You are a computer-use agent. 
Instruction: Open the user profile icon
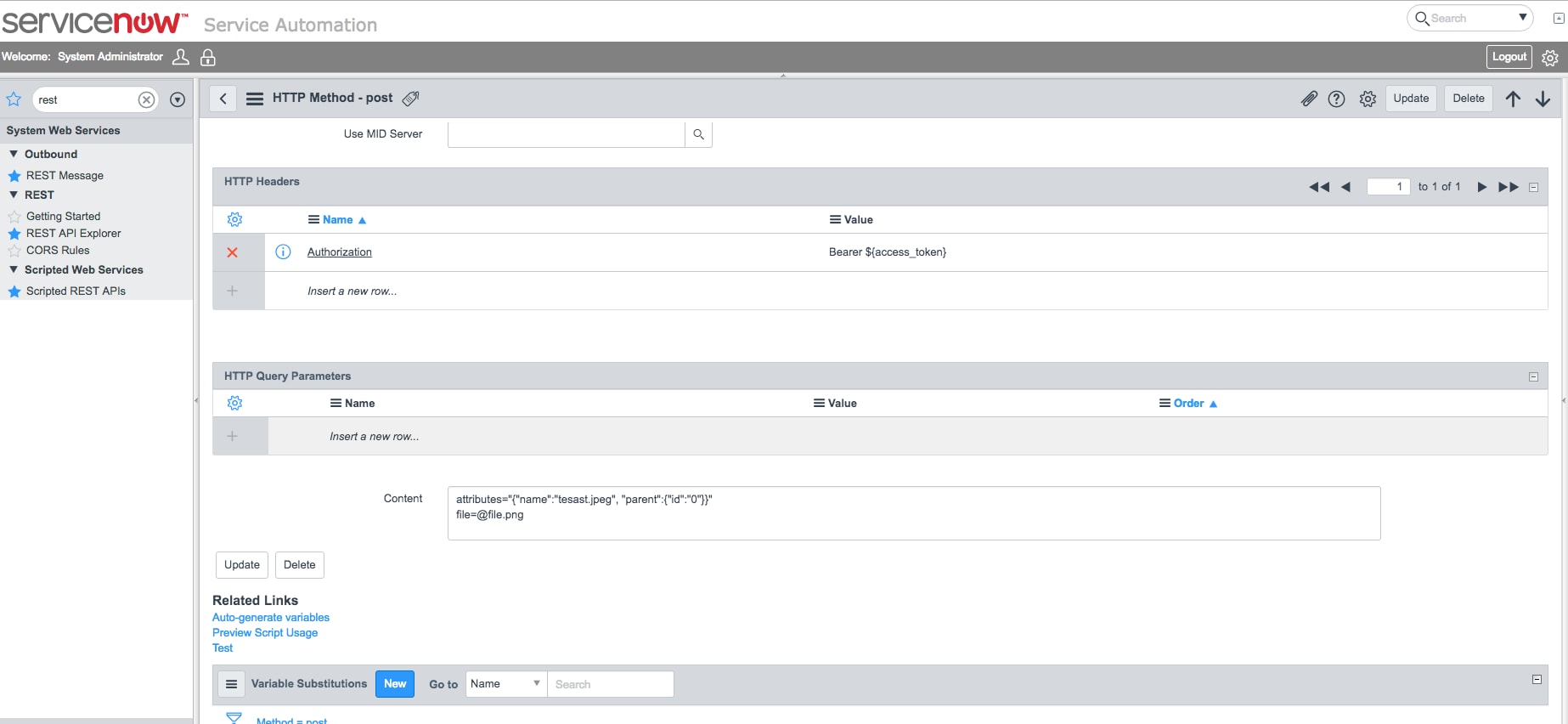[x=181, y=57]
